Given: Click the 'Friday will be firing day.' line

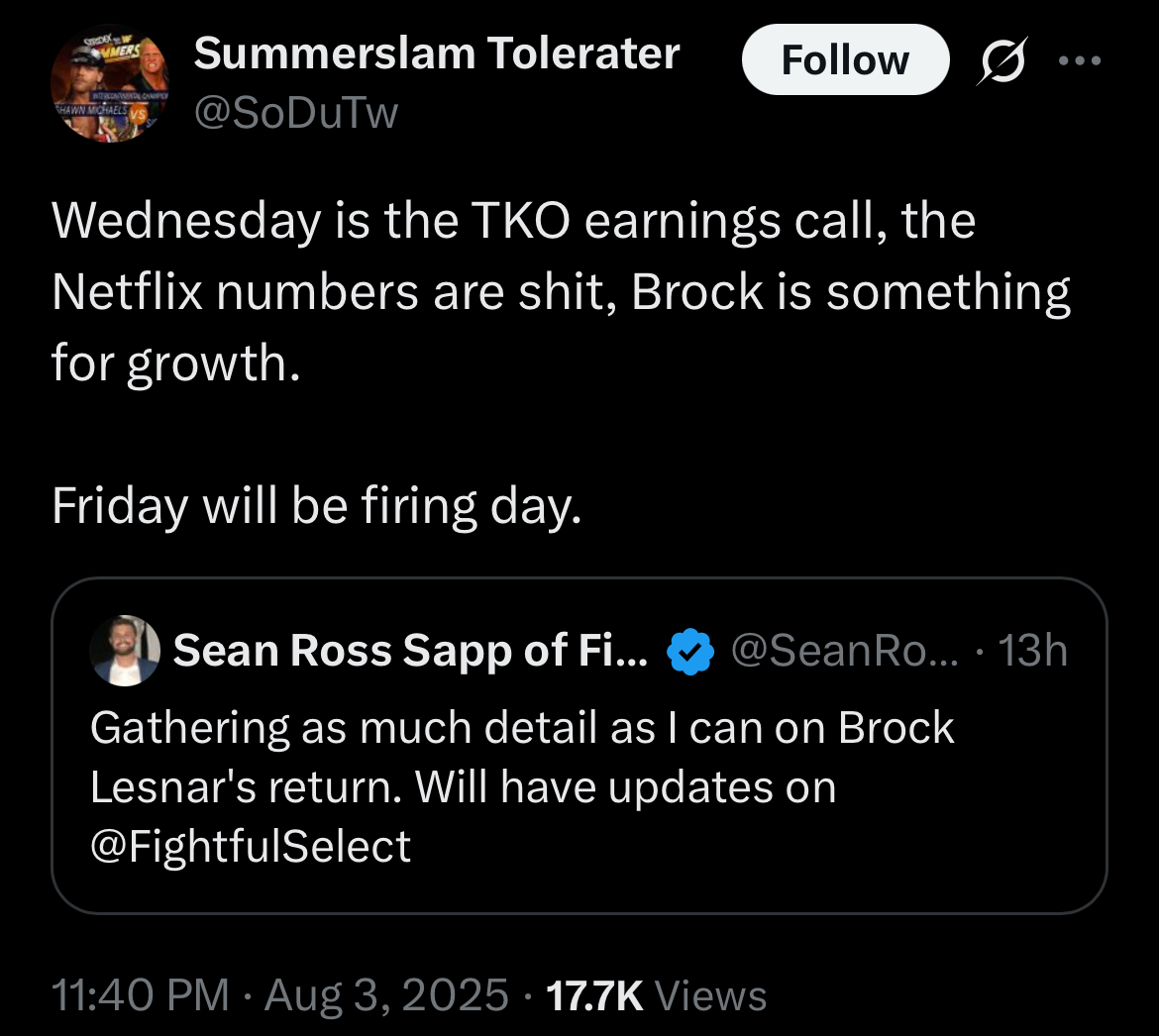Looking at the screenshot, I should [x=315, y=506].
